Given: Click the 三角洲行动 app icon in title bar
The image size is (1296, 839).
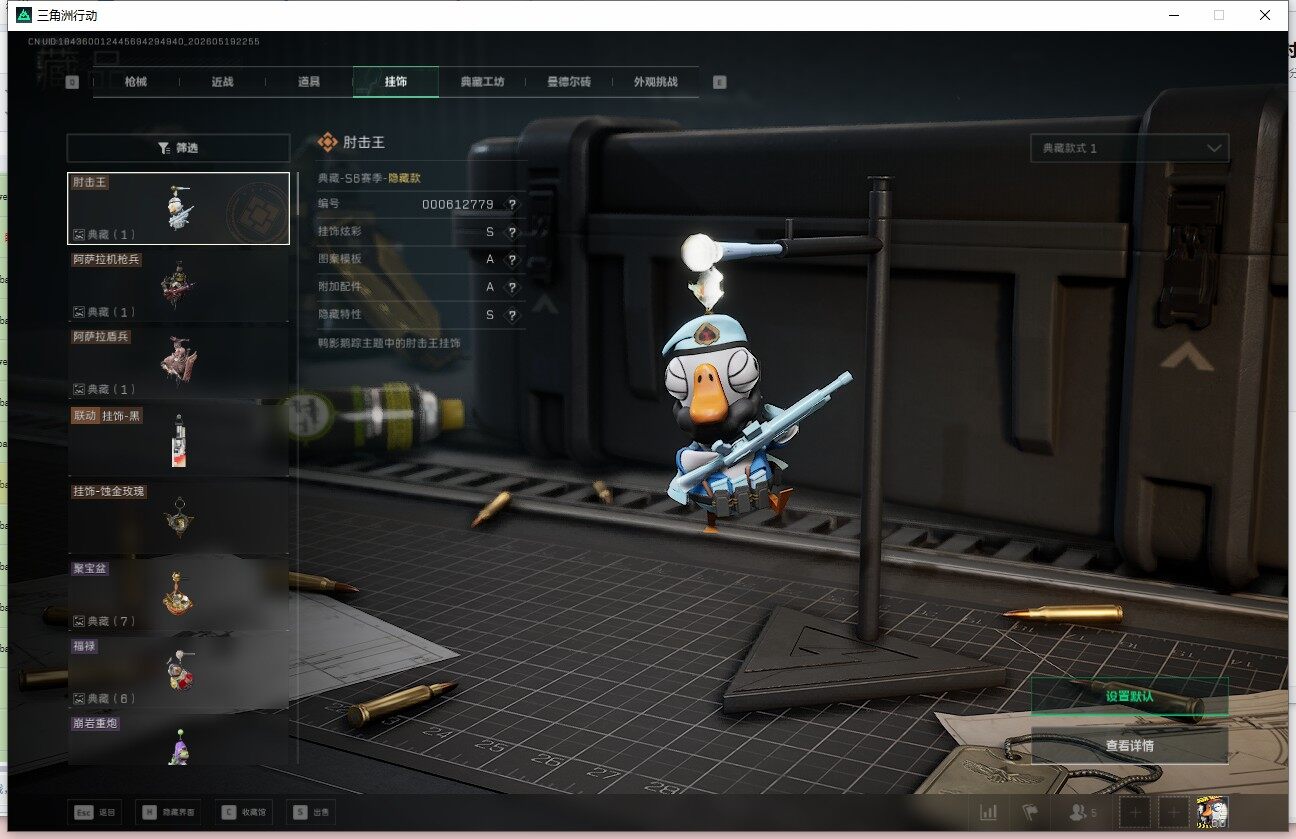Looking at the screenshot, I should pyautogui.click(x=23, y=15).
